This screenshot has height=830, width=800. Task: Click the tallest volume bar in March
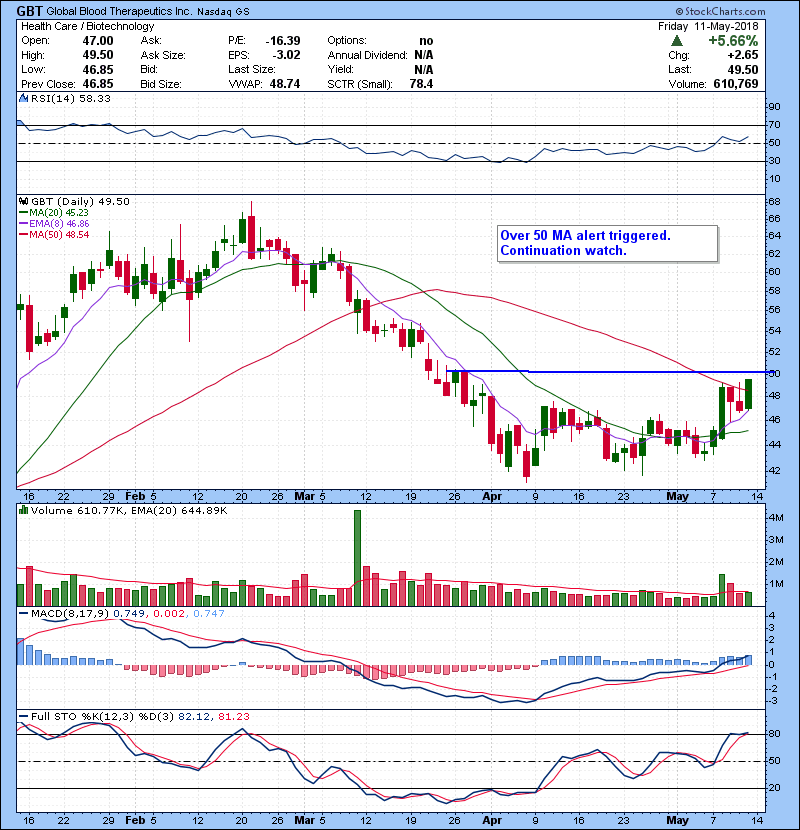(x=357, y=558)
